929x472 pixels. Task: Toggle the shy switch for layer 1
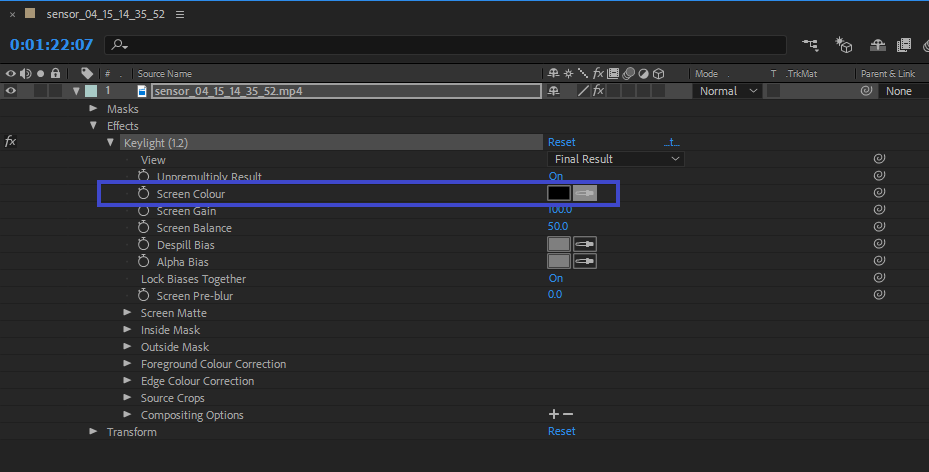(553, 91)
